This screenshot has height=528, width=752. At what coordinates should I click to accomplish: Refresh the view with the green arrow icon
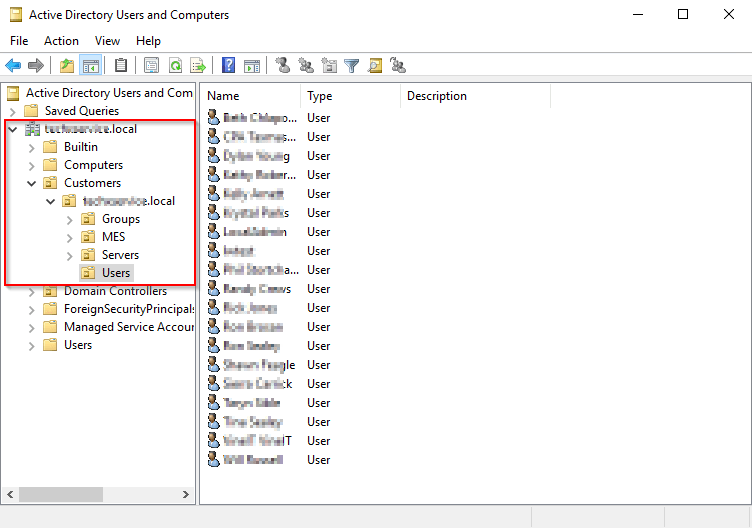click(x=176, y=65)
